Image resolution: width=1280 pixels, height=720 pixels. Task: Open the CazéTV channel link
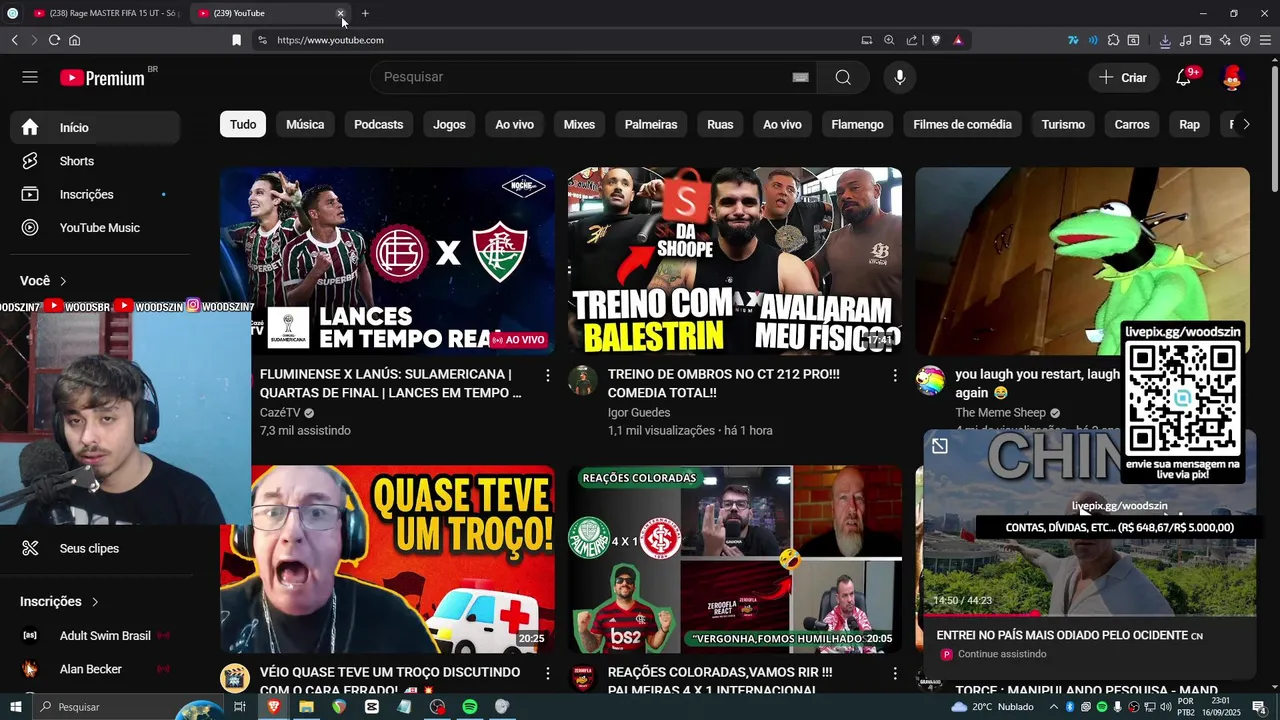click(280, 413)
